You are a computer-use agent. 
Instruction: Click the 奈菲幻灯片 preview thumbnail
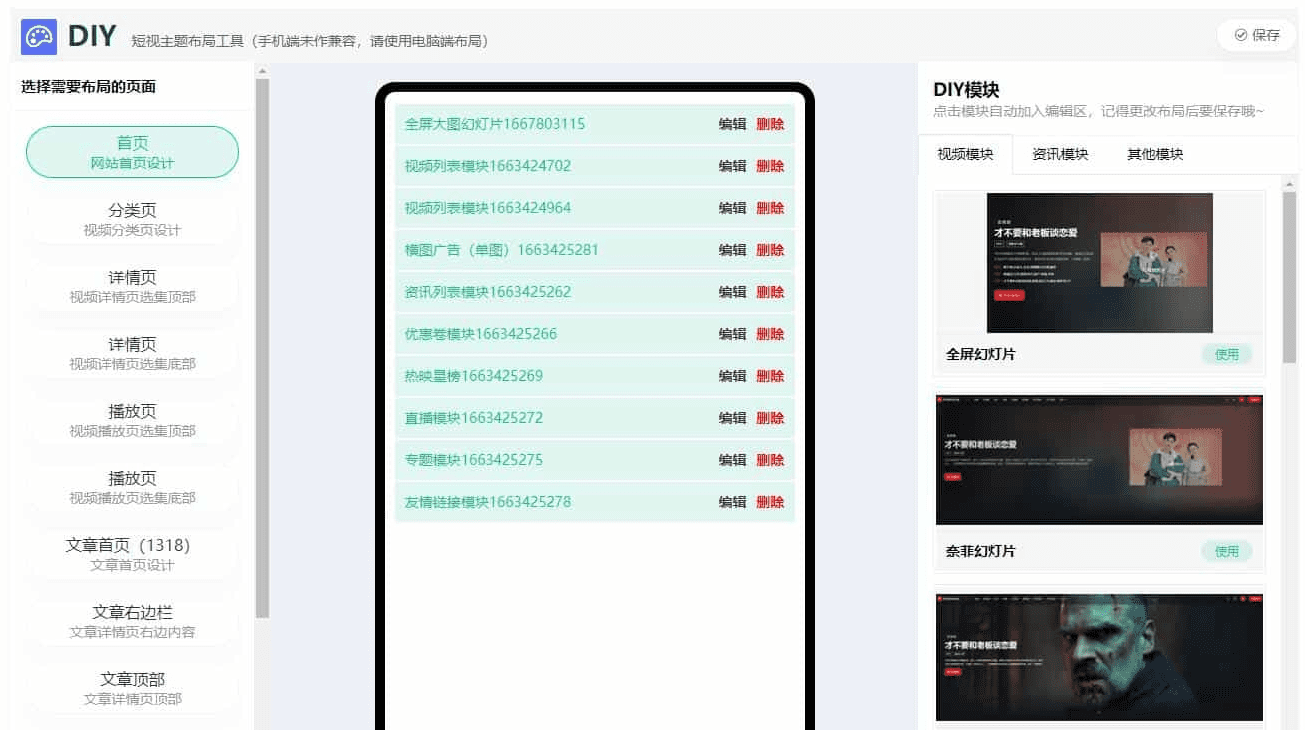[x=1099, y=459]
